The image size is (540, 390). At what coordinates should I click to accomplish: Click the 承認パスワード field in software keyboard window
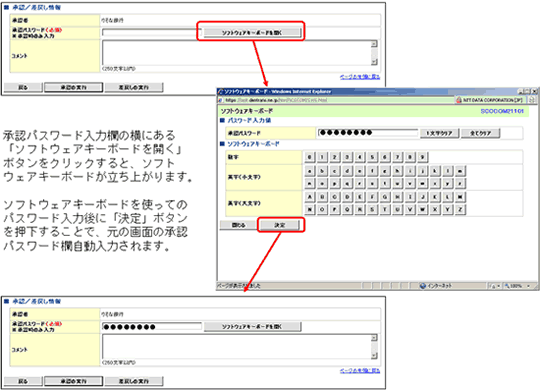367,133
